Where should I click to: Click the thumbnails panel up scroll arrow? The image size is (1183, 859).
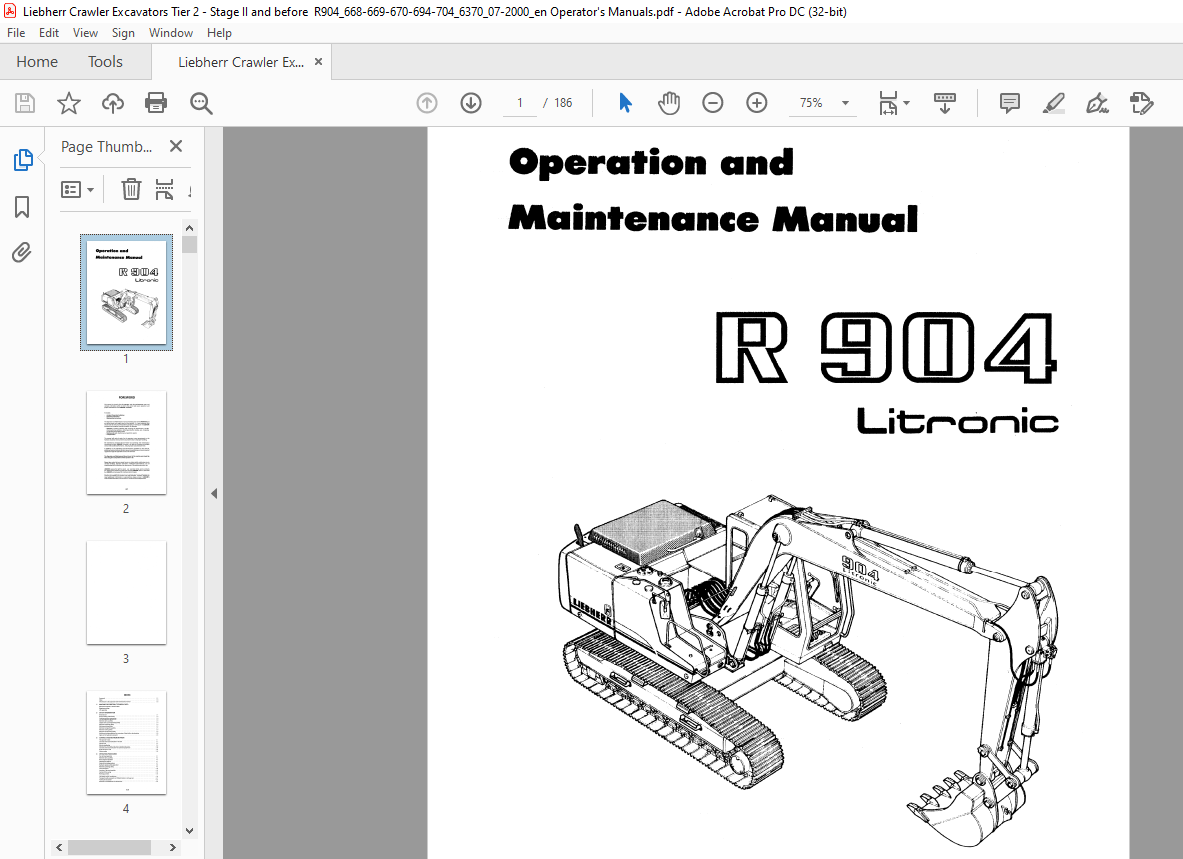[x=189, y=228]
